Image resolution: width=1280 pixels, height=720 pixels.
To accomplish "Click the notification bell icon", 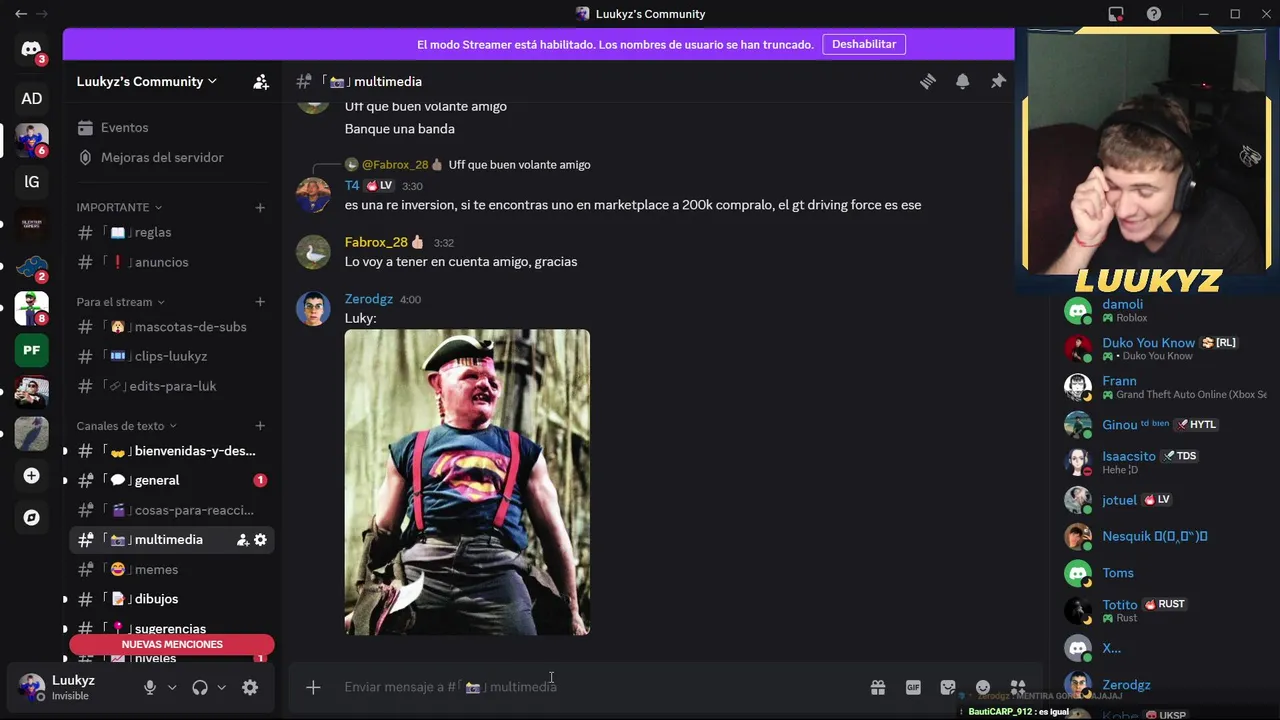I will click(x=962, y=82).
